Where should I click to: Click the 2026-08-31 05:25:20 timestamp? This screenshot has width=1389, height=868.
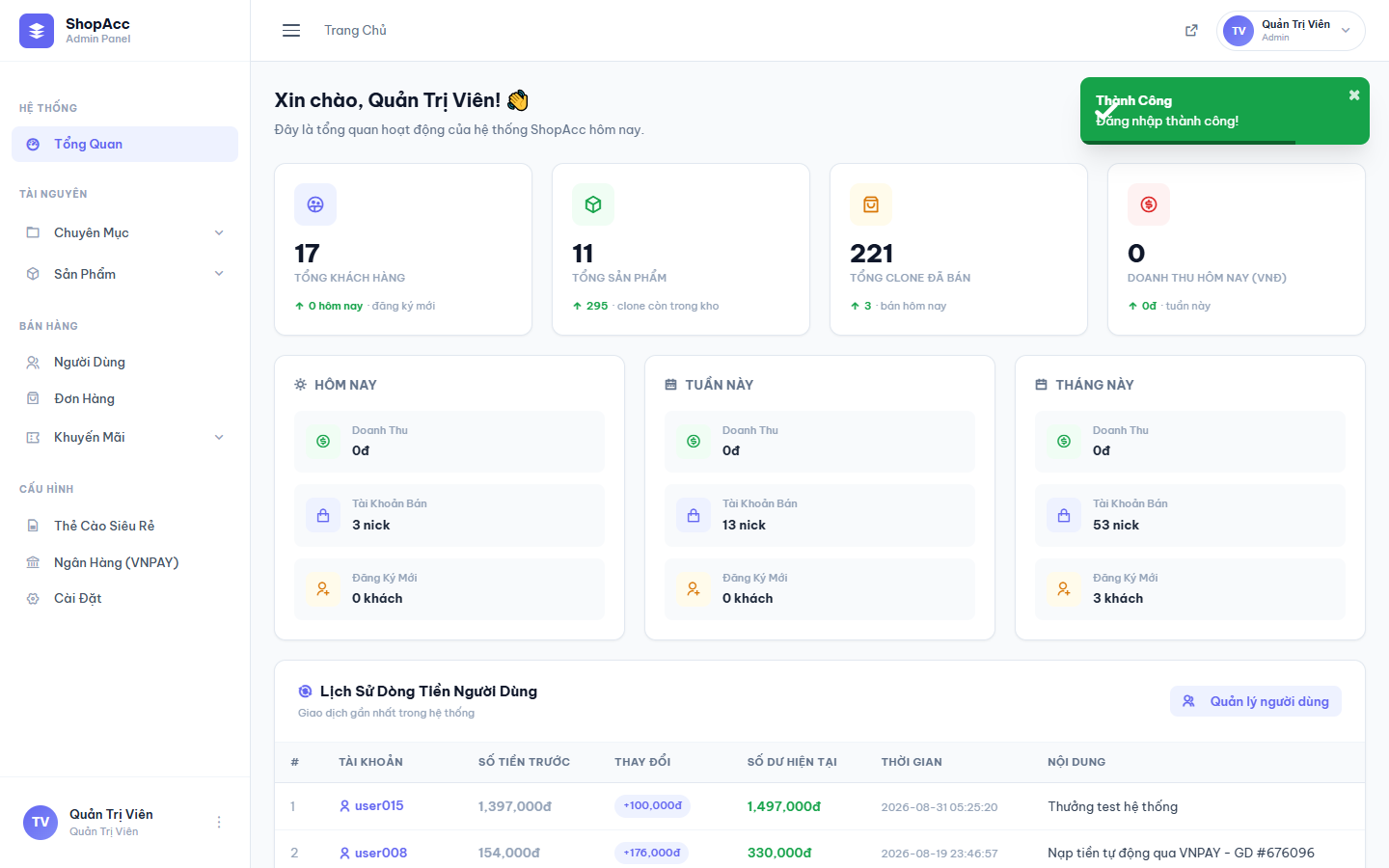click(x=939, y=807)
